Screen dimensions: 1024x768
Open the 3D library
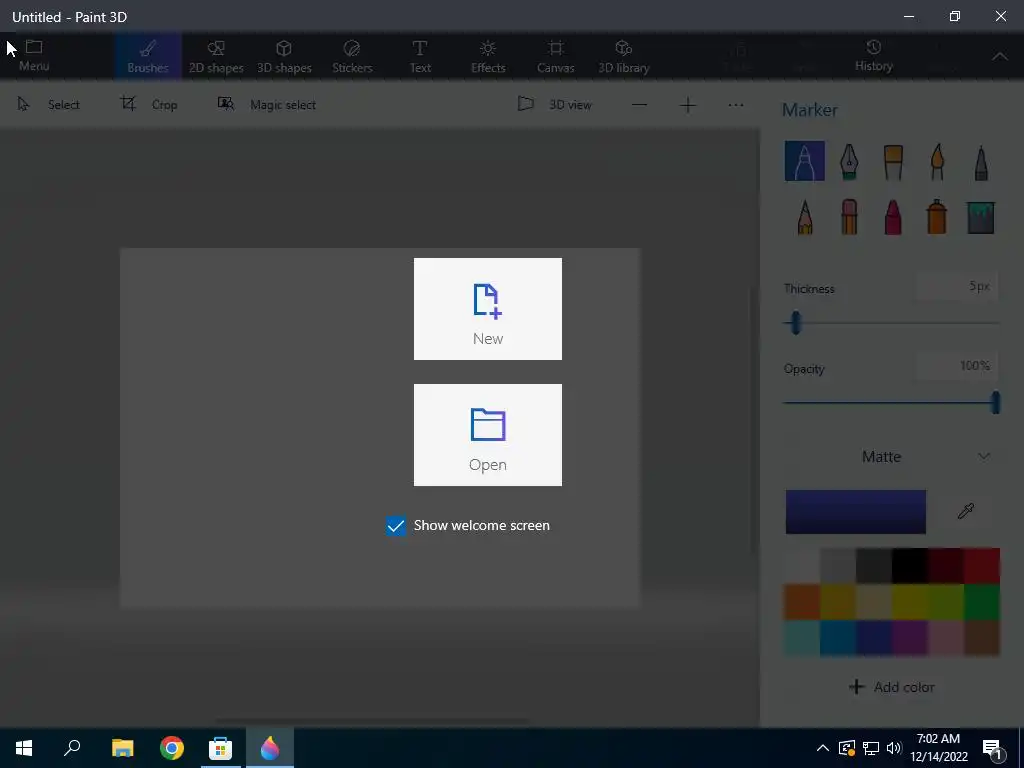[x=624, y=57]
